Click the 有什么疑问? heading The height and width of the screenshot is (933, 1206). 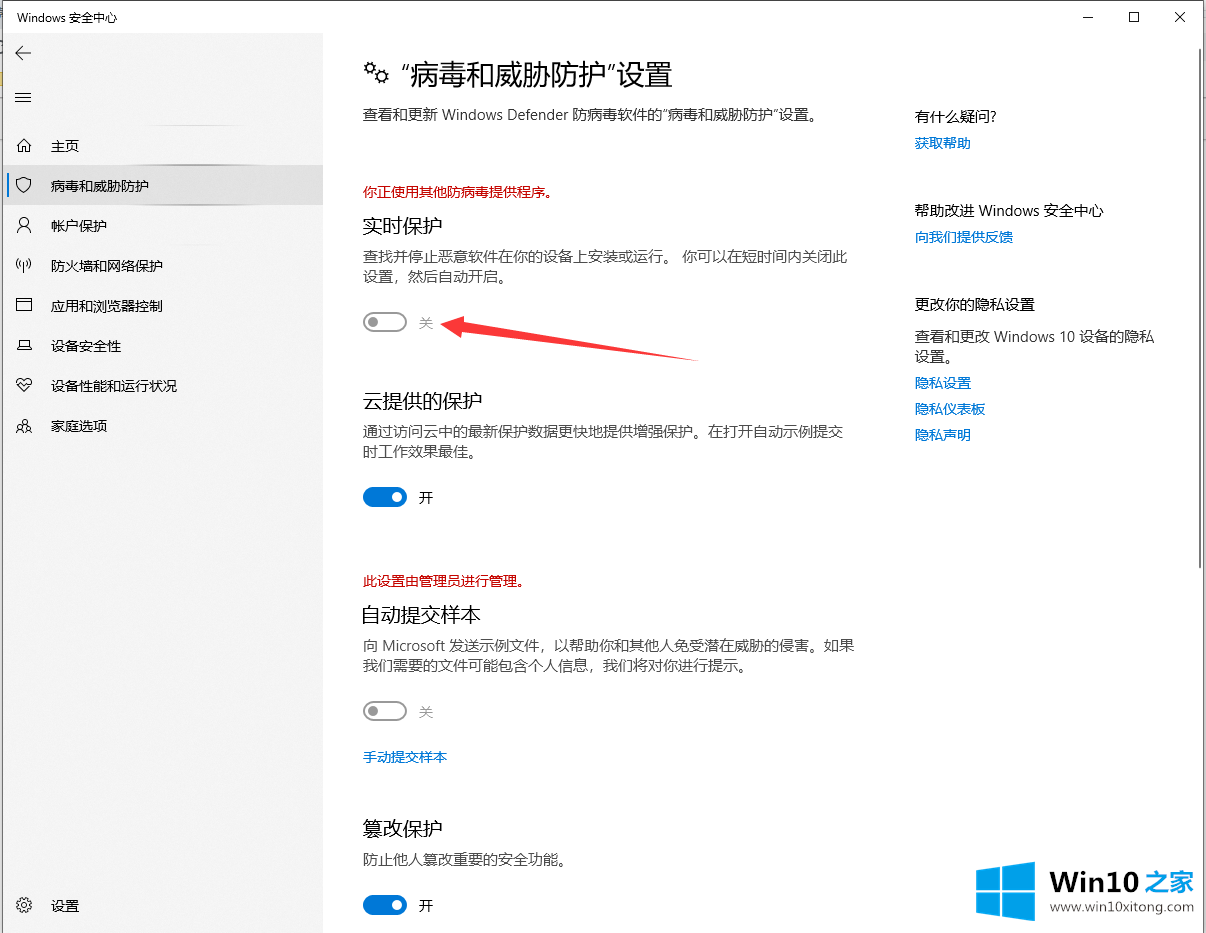(956, 117)
